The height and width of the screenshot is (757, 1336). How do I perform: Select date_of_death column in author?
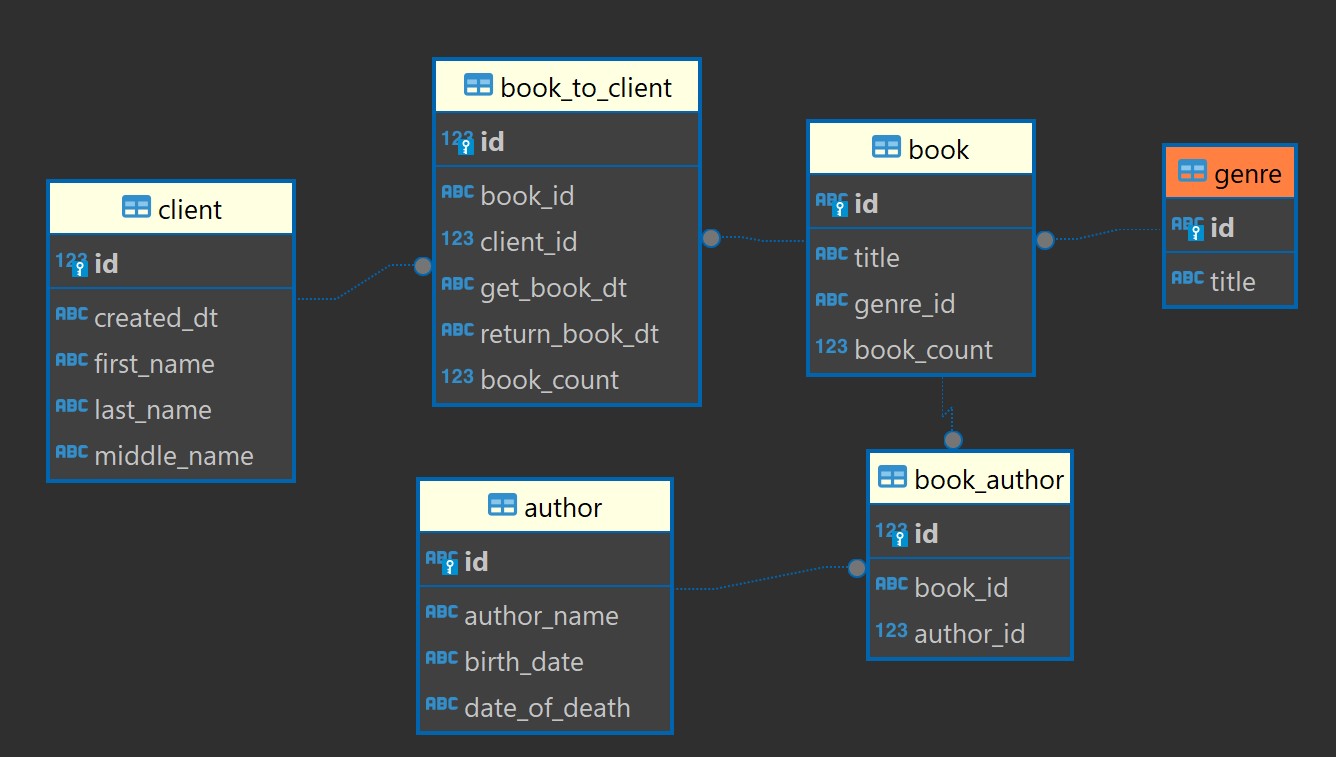547,708
